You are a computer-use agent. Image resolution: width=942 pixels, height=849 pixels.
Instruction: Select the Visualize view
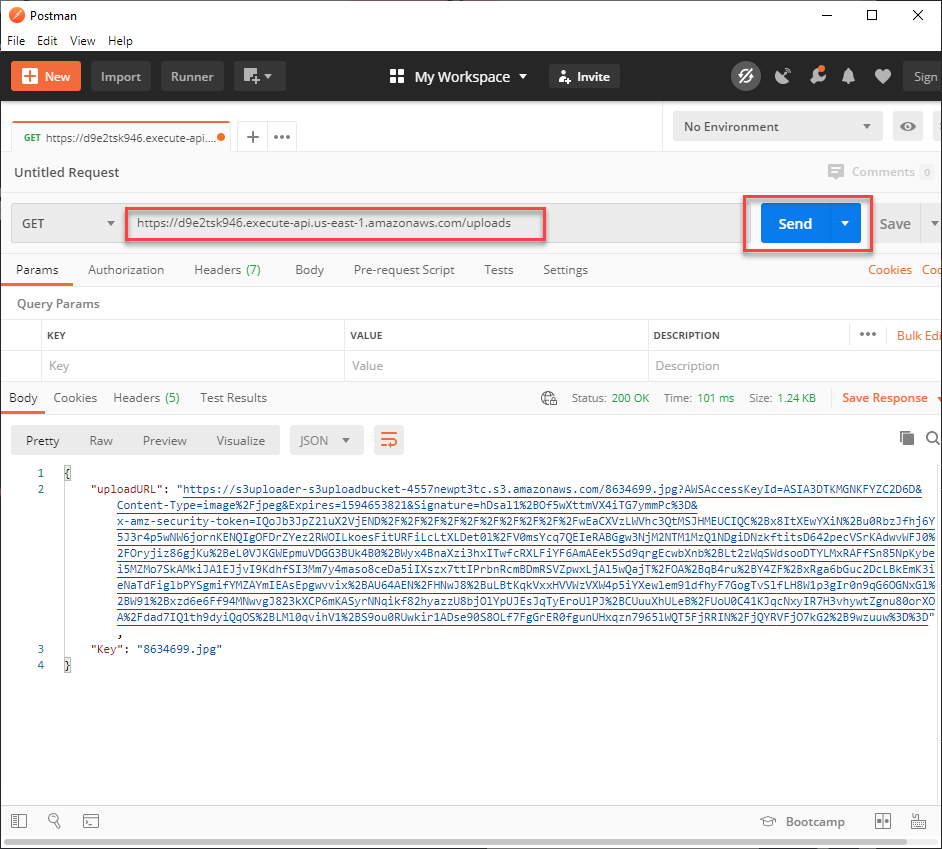click(x=240, y=440)
